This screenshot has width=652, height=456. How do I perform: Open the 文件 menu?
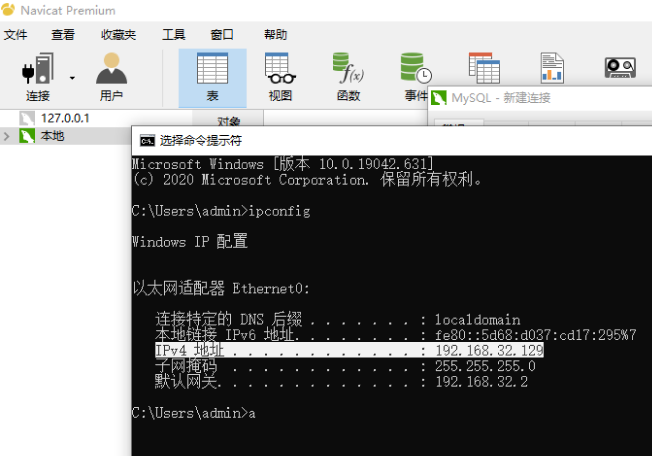click(x=16, y=35)
